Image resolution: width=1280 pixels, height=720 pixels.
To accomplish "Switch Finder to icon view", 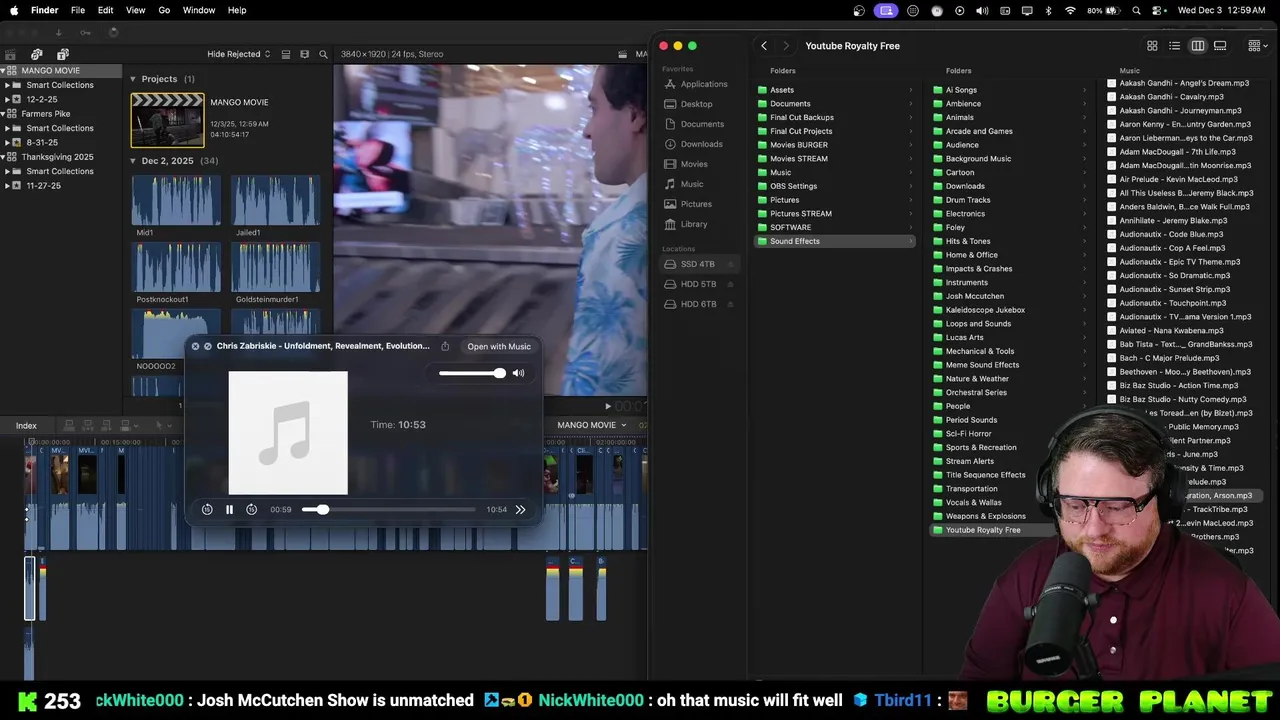I will tap(1152, 46).
